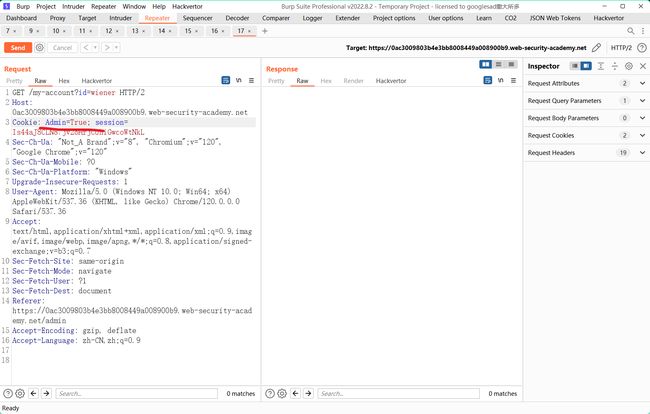This screenshot has height=414, width=650.
Task: Open the Inspector settings gear icon
Action: coord(628,66)
